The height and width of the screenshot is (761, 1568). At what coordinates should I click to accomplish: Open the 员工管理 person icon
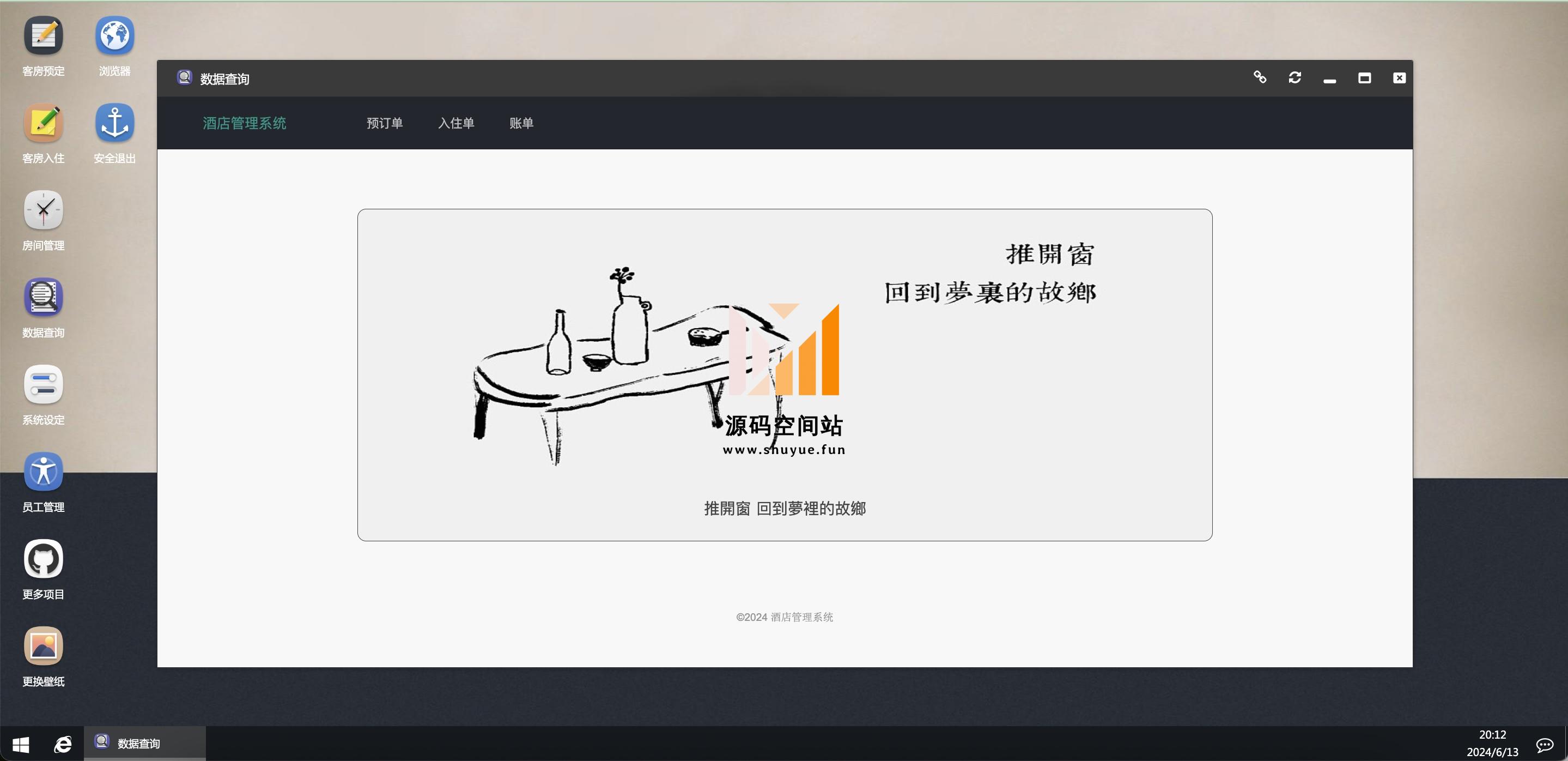coord(43,471)
